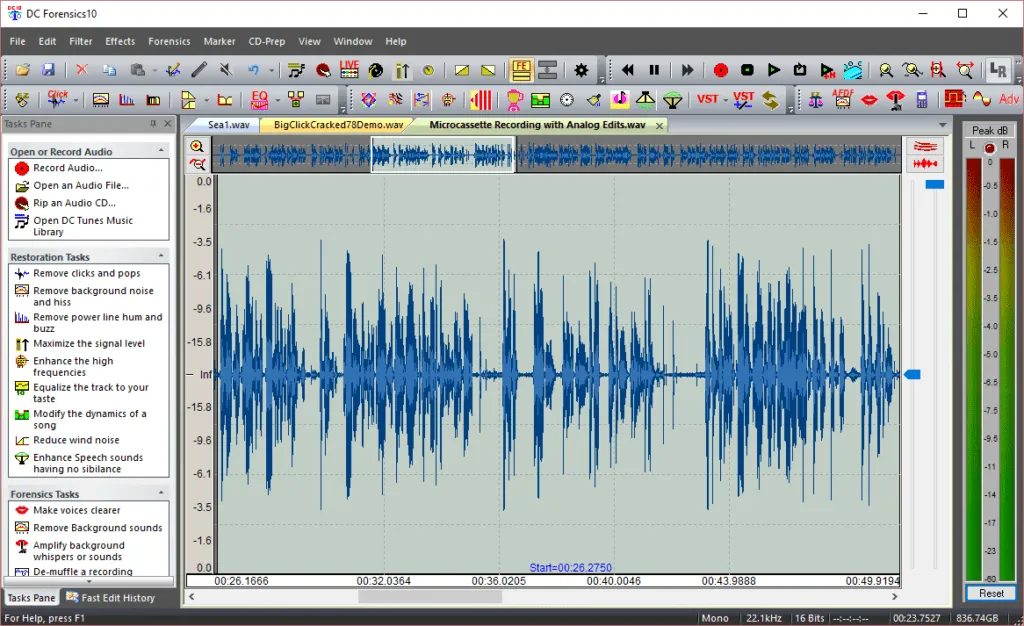Collapse the Restoration Tasks section
The image size is (1024, 626).
[x=161, y=257]
